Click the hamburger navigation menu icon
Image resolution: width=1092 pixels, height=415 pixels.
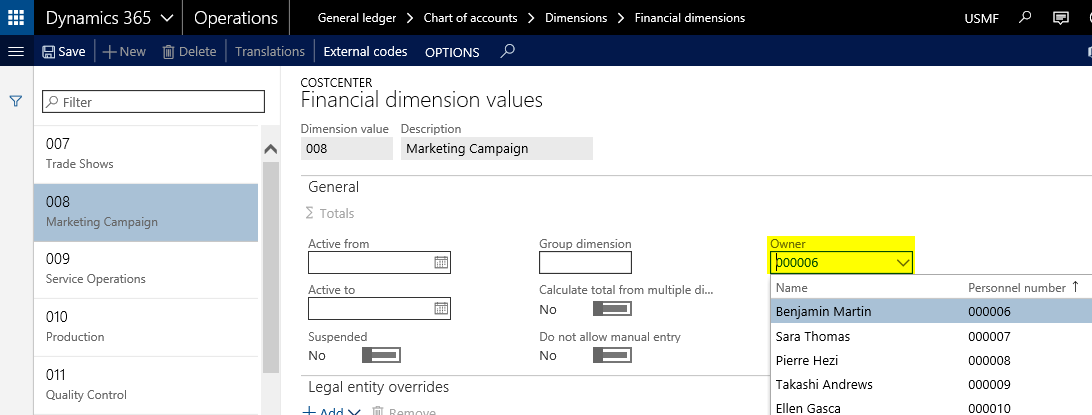(16, 52)
